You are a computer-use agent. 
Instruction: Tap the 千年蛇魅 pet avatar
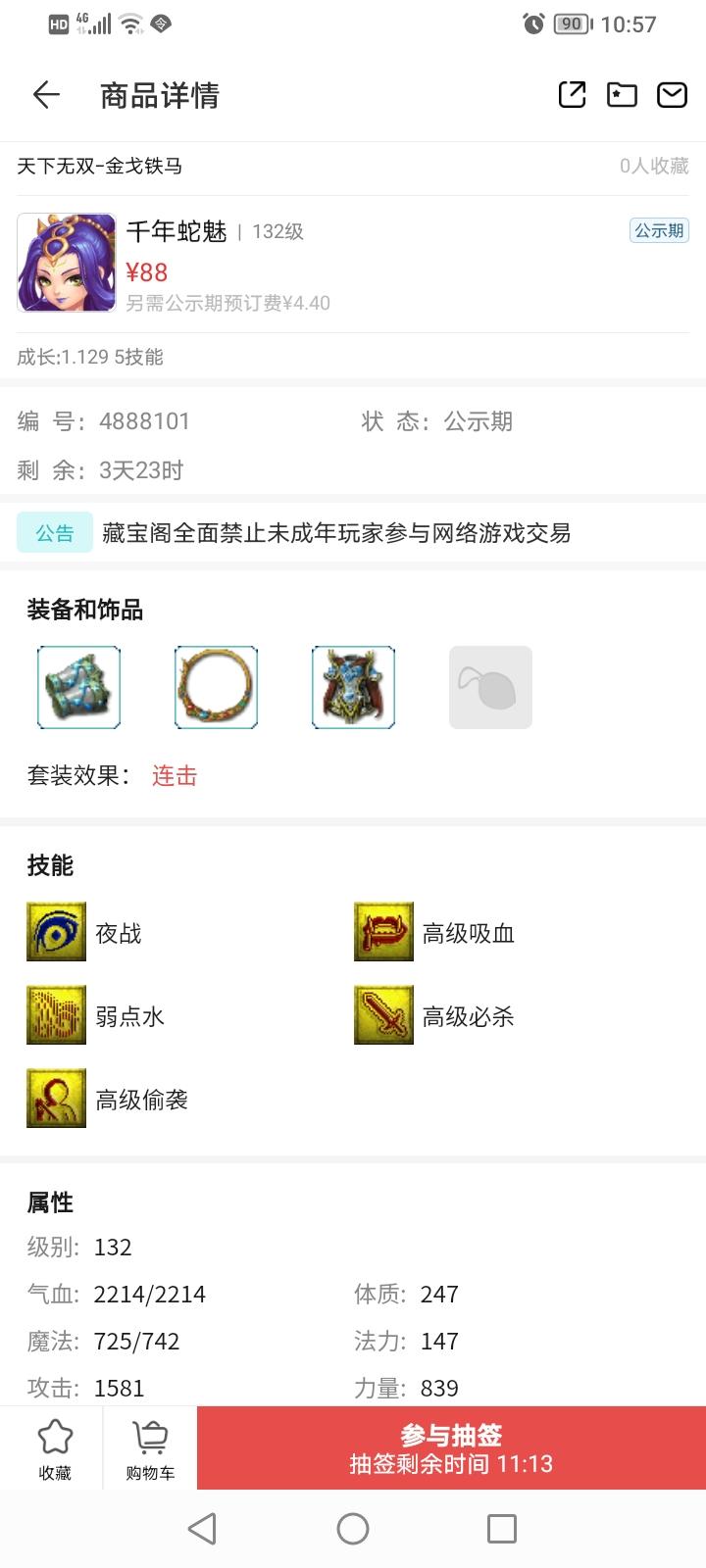(x=67, y=263)
